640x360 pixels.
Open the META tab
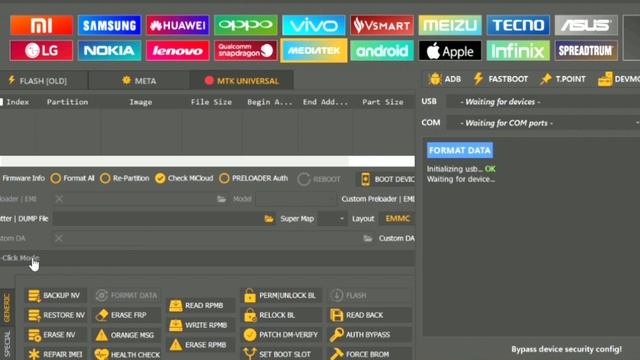tap(139, 81)
